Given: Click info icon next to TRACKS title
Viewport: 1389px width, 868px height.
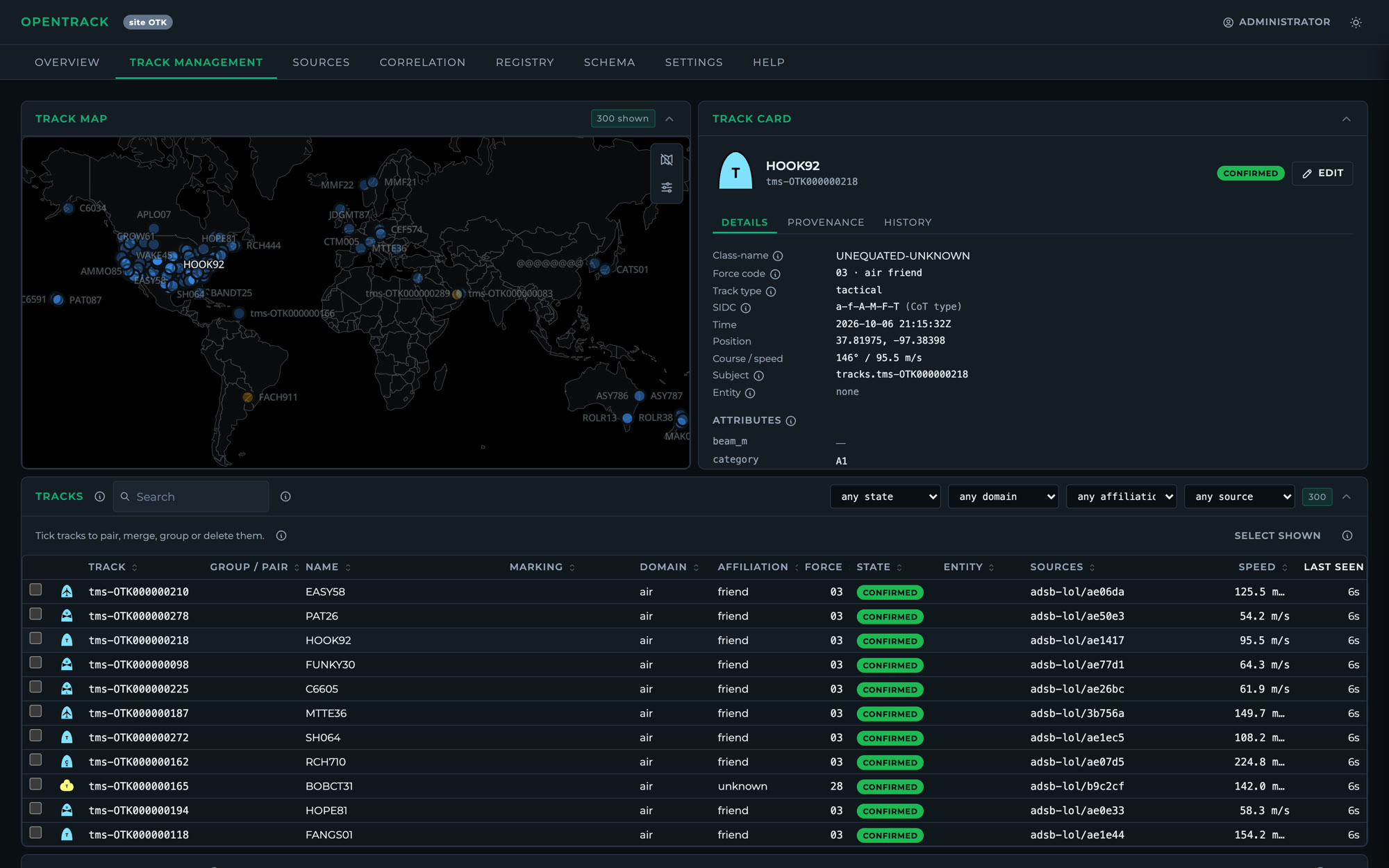Looking at the screenshot, I should pos(99,496).
